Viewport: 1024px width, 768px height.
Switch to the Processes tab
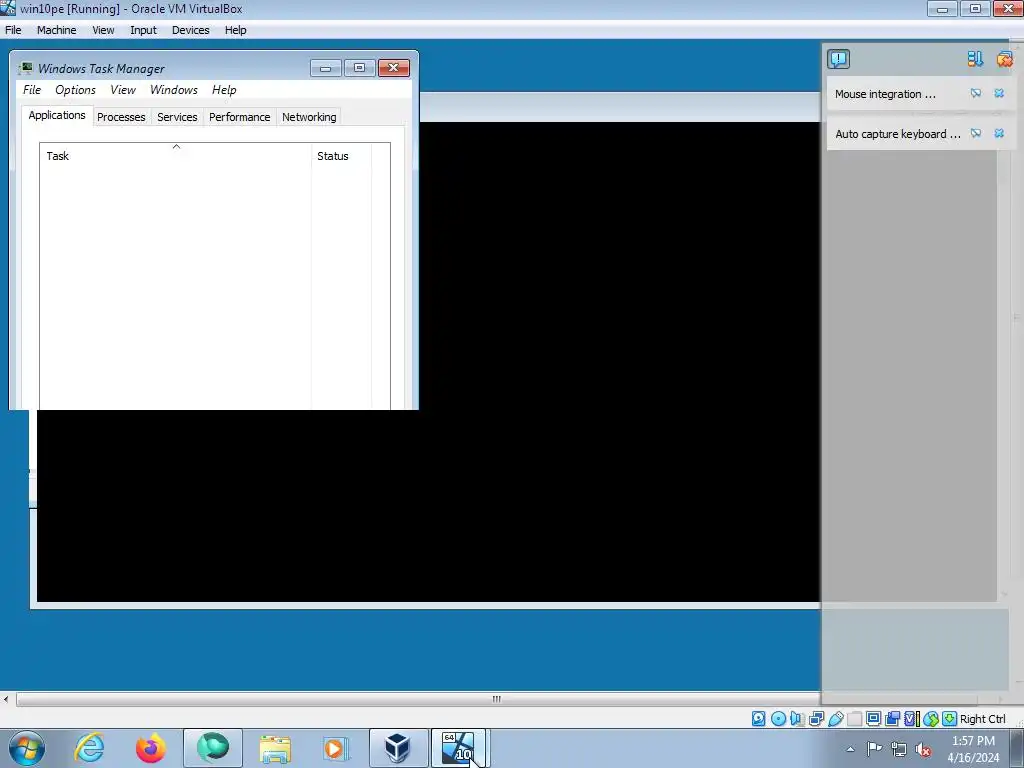(121, 117)
